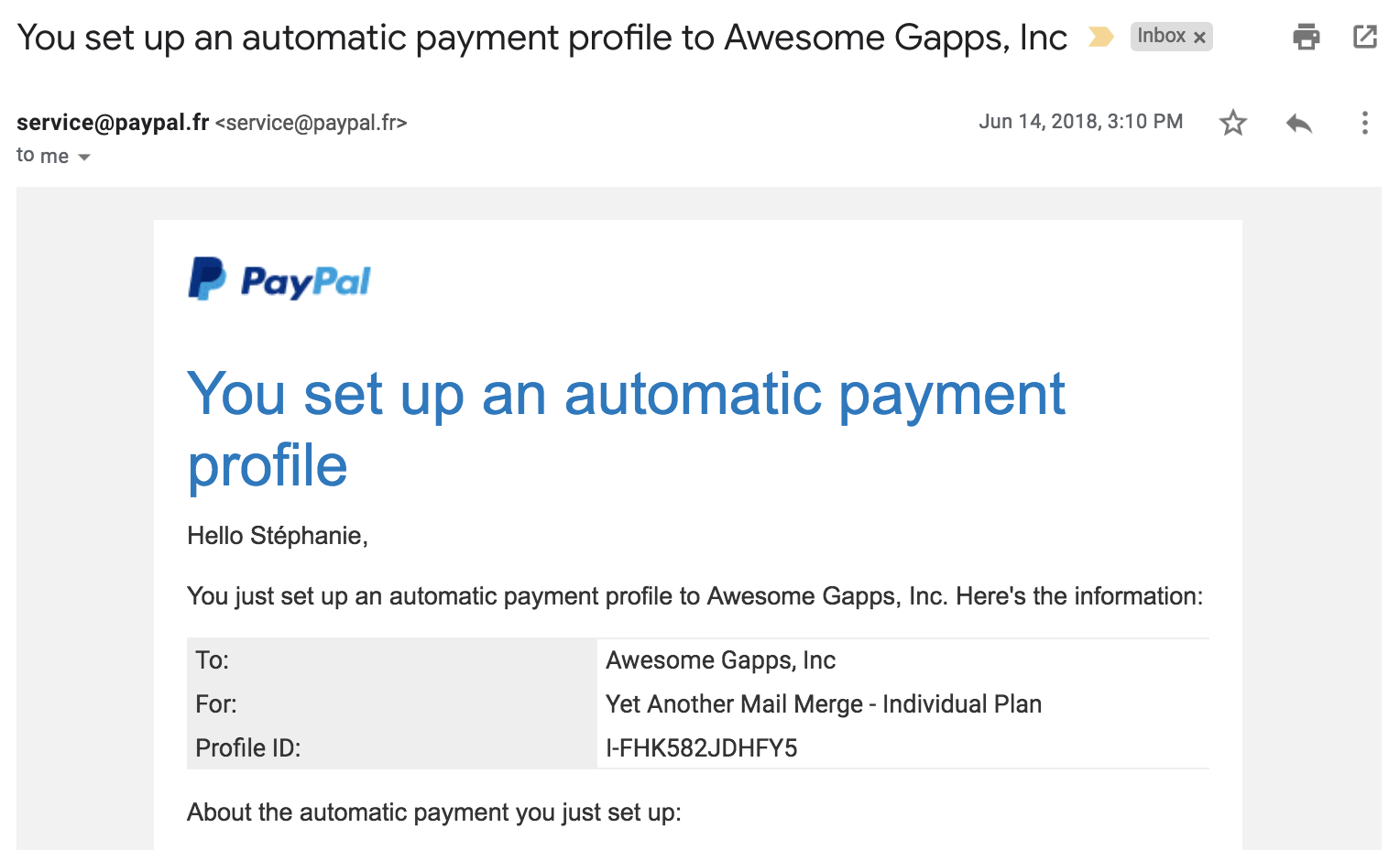
Task: Click the Profile ID value I-FHK582JDHFY5
Action: (x=701, y=748)
